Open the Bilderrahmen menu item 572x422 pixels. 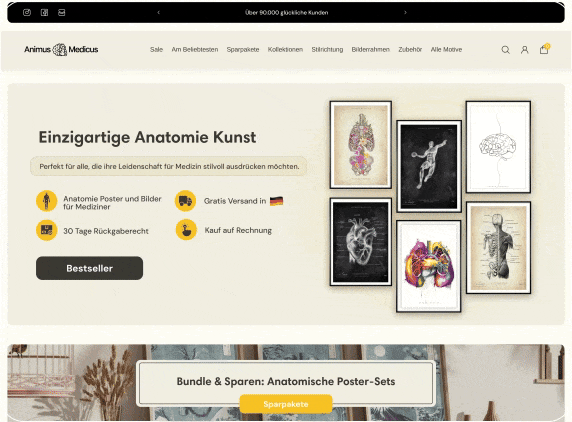(x=371, y=49)
